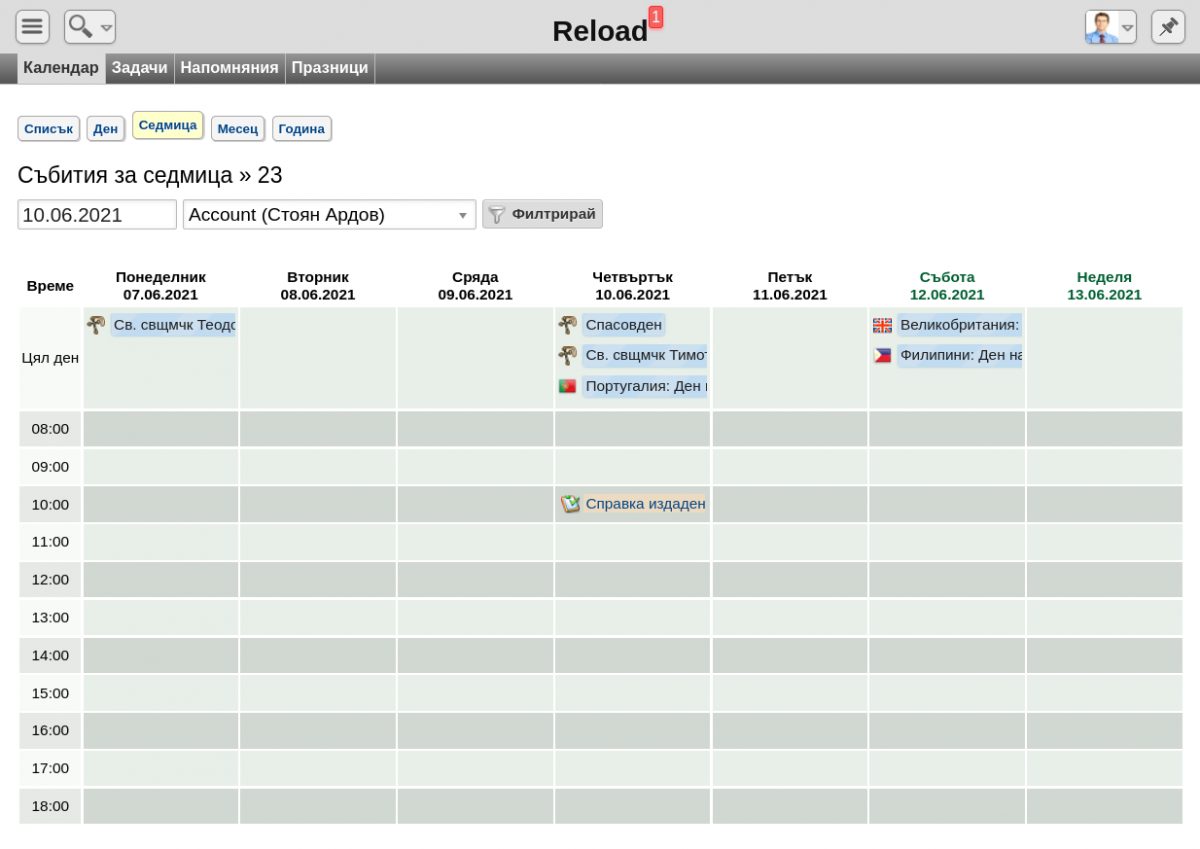The height and width of the screenshot is (849, 1200).
Task: Click the Спасовден holiday icon
Action: (x=567, y=325)
